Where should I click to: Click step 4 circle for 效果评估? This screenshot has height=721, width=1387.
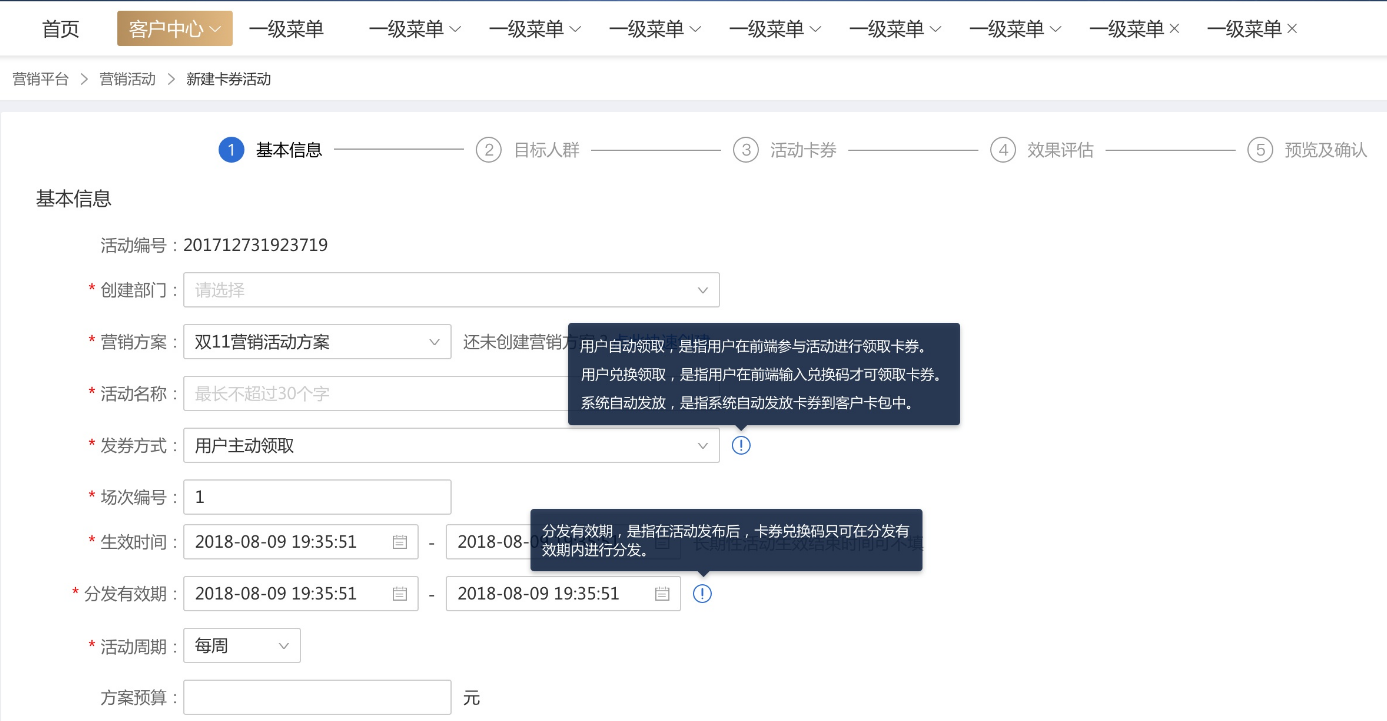(x=1003, y=150)
